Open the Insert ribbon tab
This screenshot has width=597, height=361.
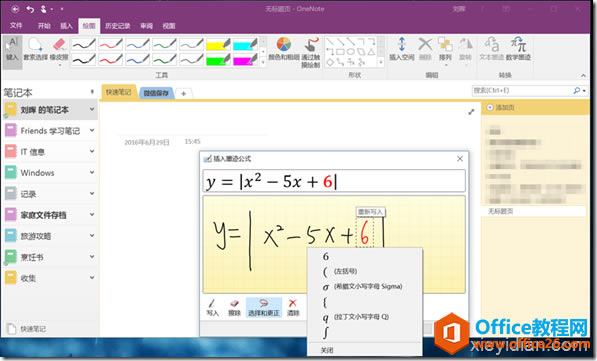(66, 26)
